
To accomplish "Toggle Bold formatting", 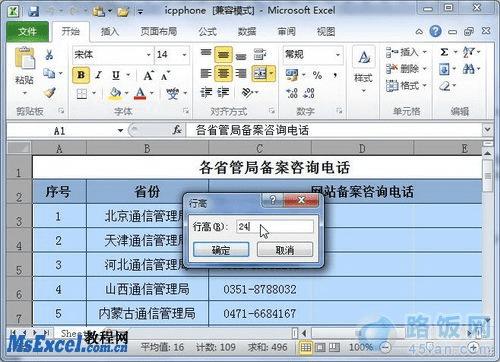I will [x=81, y=75].
